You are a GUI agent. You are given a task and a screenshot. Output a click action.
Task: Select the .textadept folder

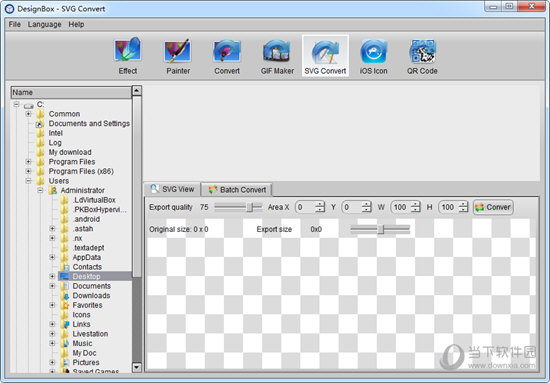88,248
